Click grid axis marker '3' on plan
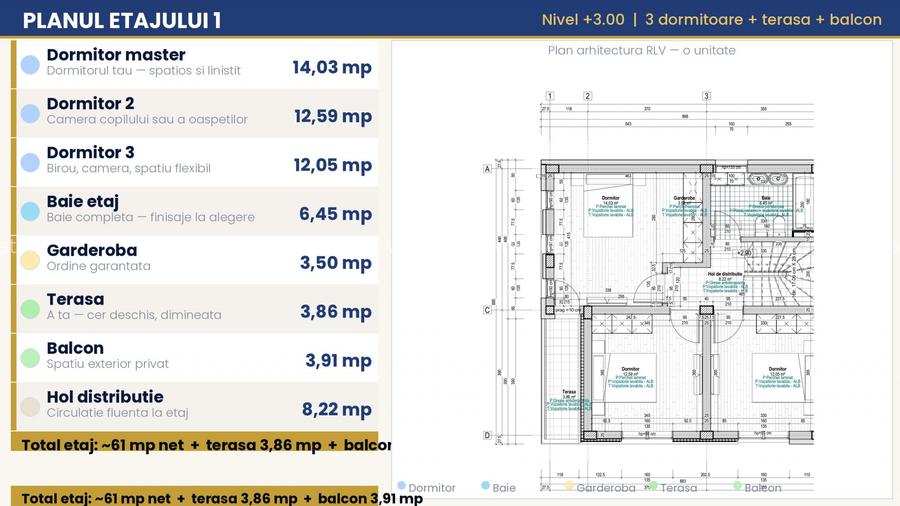Image resolution: width=900 pixels, height=506 pixels. [x=707, y=96]
